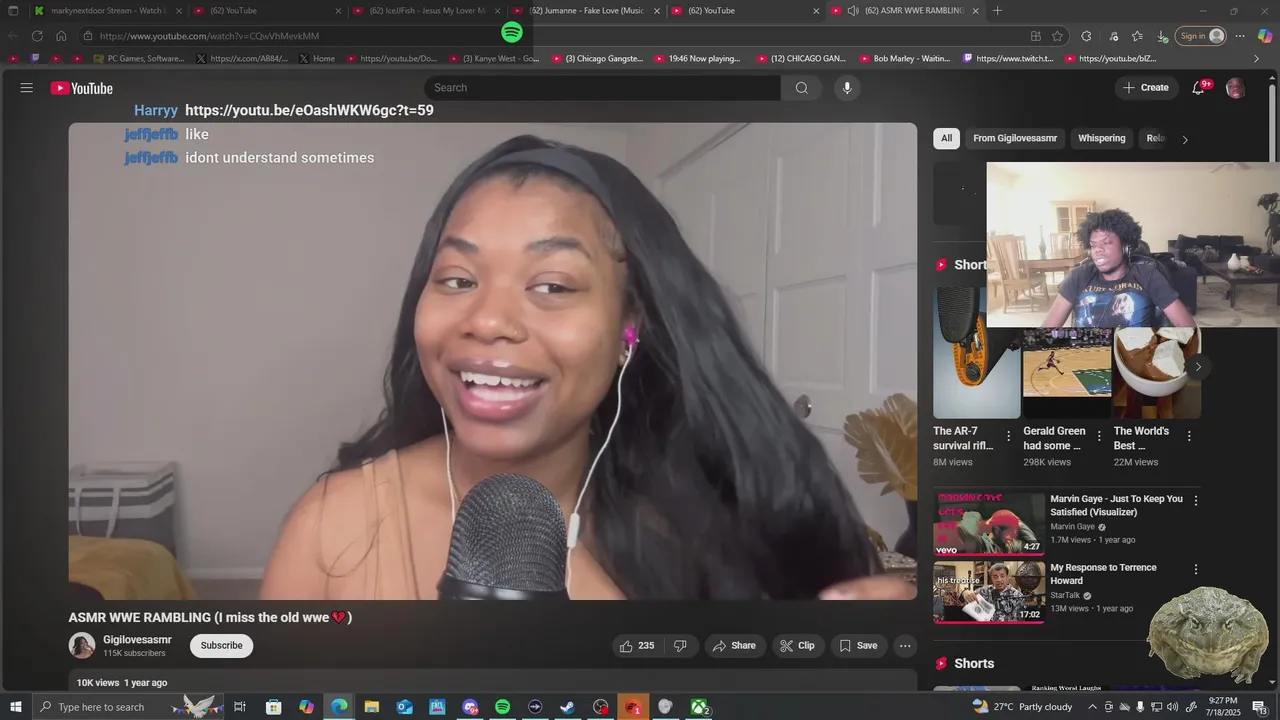Select the From Gigilovesasmr filter chip
This screenshot has width=1280, height=720.
1015,138
